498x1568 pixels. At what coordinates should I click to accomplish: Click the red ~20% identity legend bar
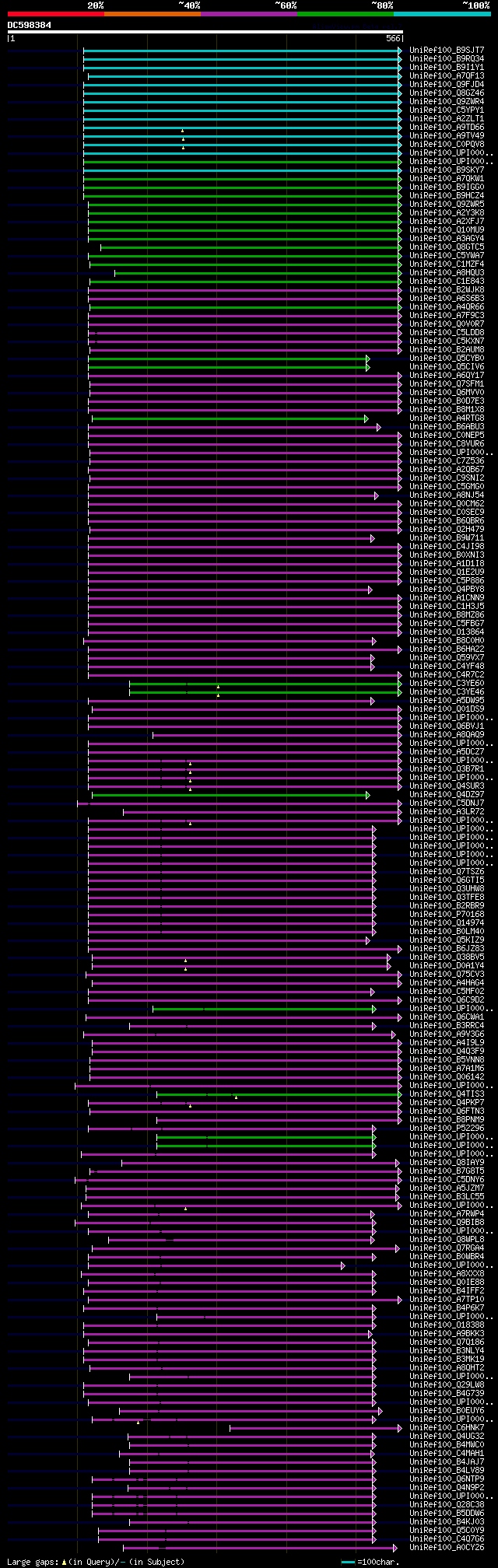(x=55, y=14)
